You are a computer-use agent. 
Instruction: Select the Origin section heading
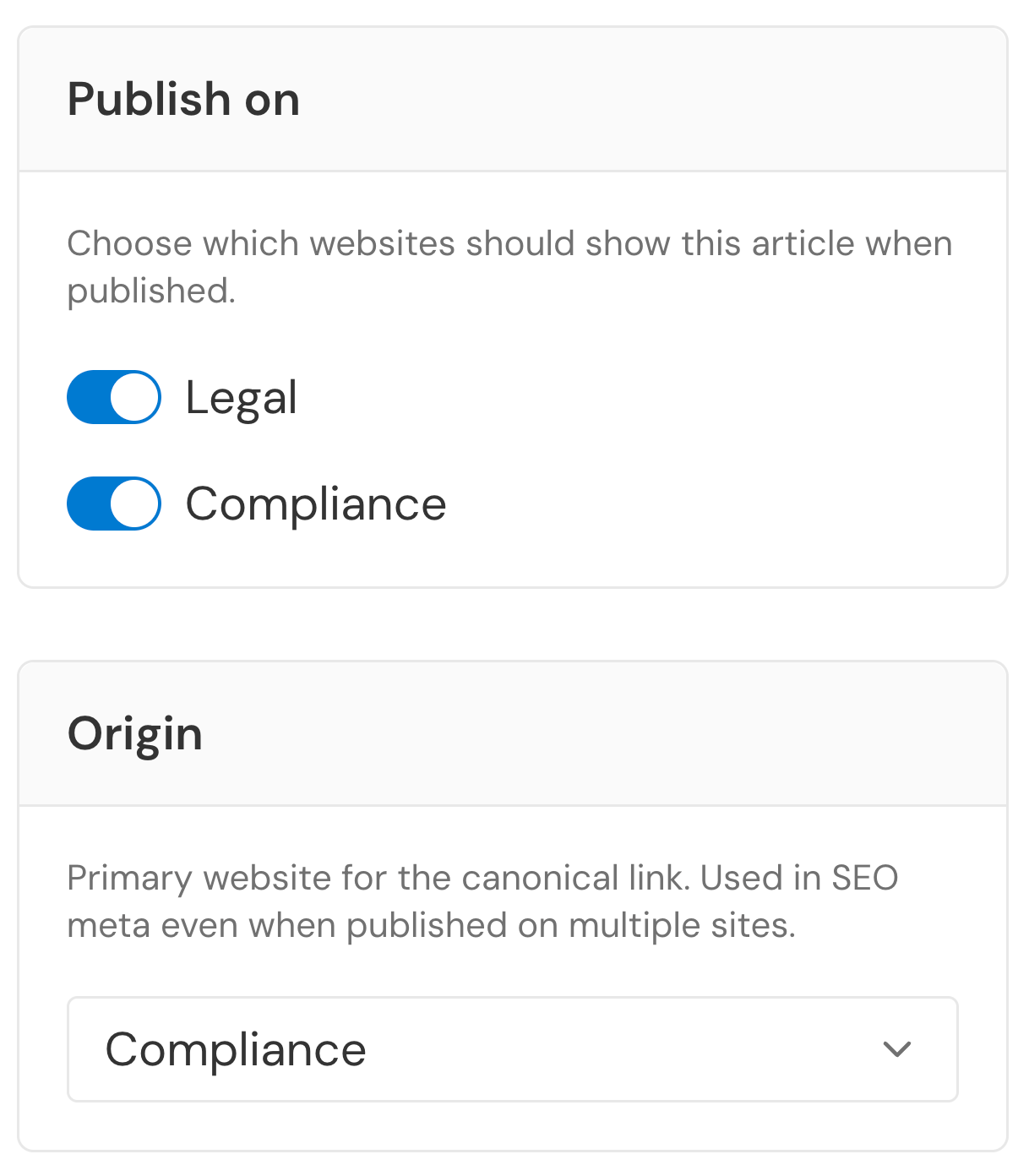pos(135,733)
